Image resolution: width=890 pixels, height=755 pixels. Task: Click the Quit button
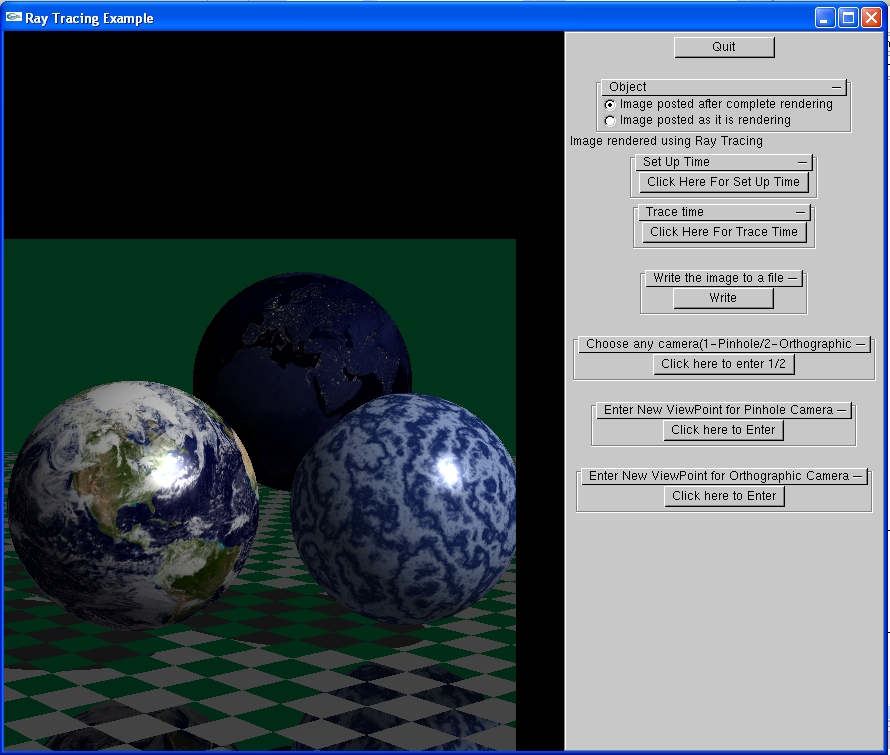tap(724, 47)
